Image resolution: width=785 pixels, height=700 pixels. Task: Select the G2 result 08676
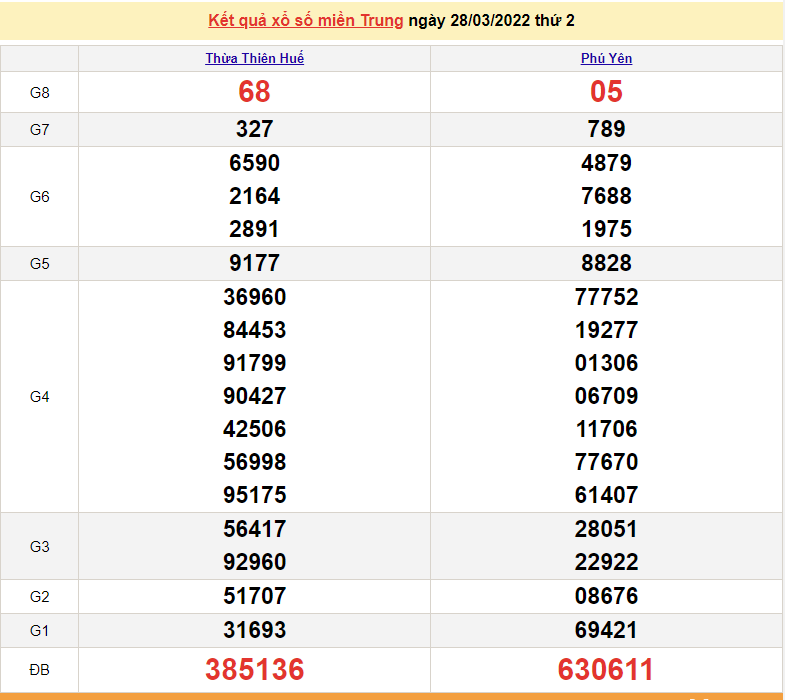(x=606, y=596)
